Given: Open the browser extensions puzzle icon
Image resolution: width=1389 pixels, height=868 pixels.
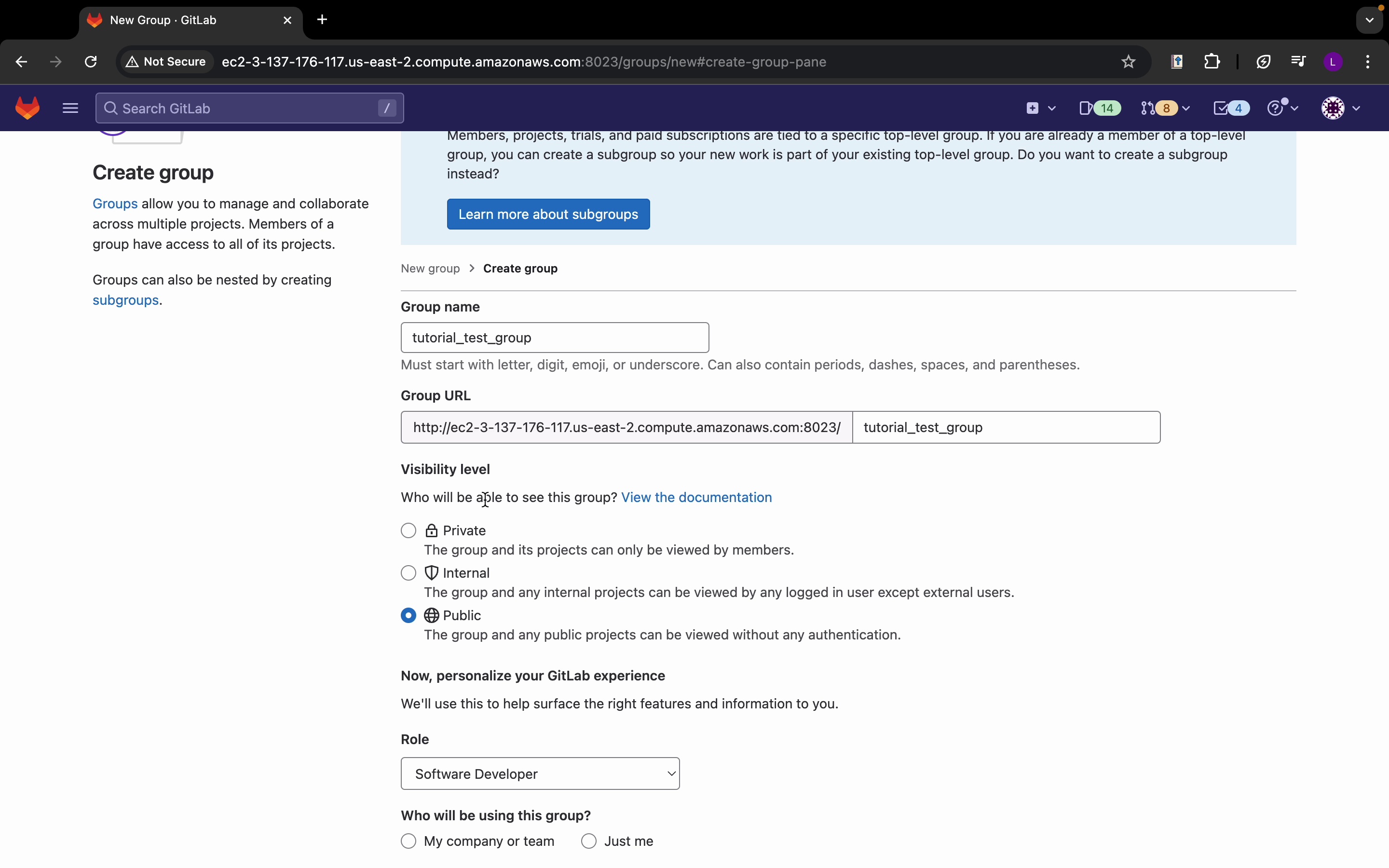Looking at the screenshot, I should 1212,62.
